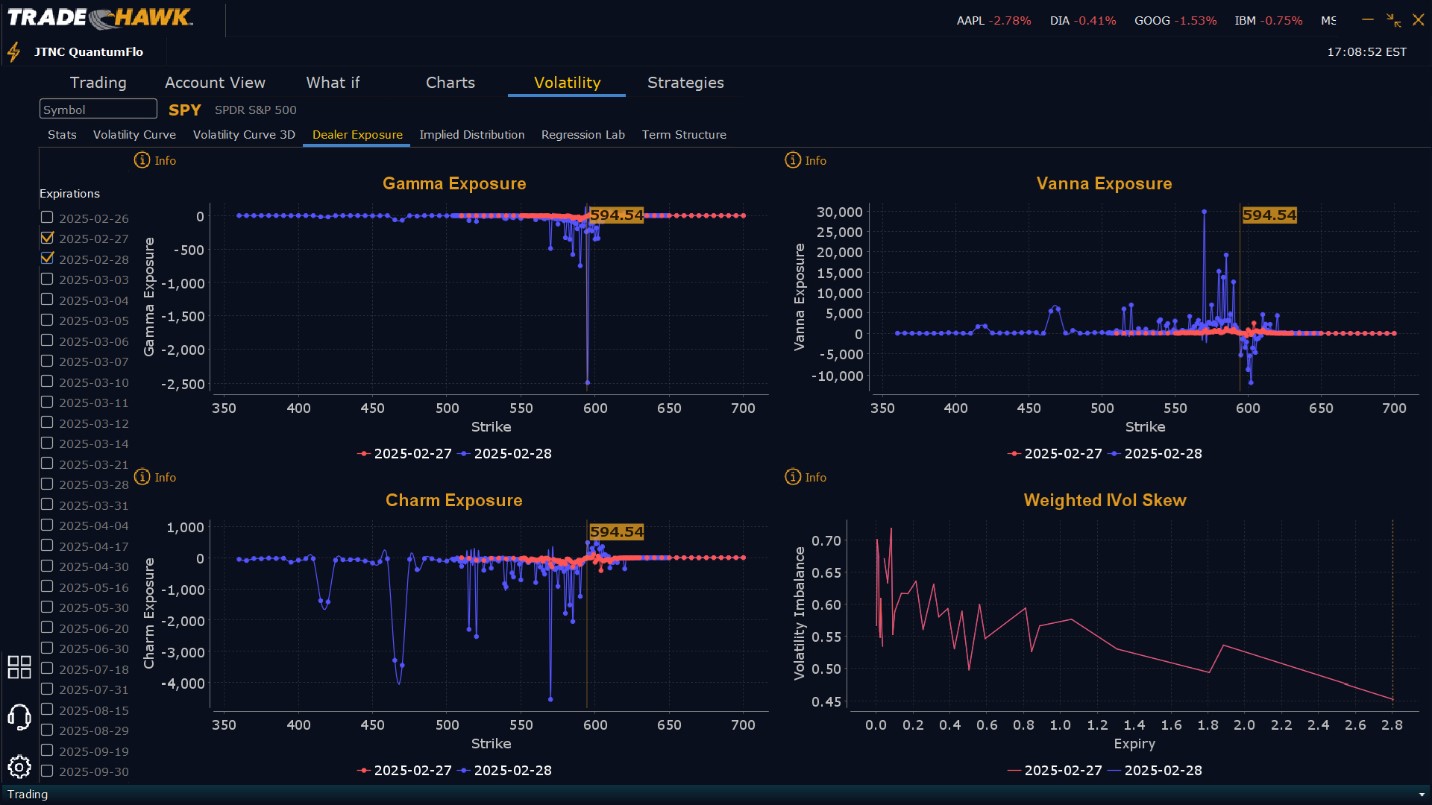Open the settings gear icon
The image size is (1432, 805).
tap(19, 767)
